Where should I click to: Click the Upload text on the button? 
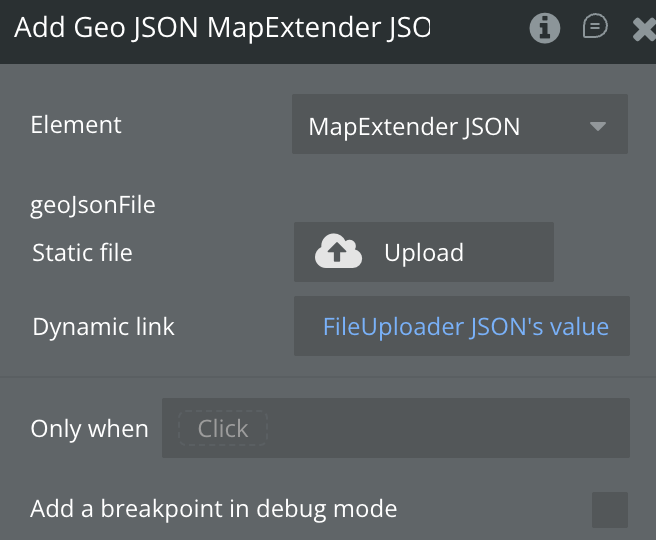pyautogui.click(x=424, y=253)
